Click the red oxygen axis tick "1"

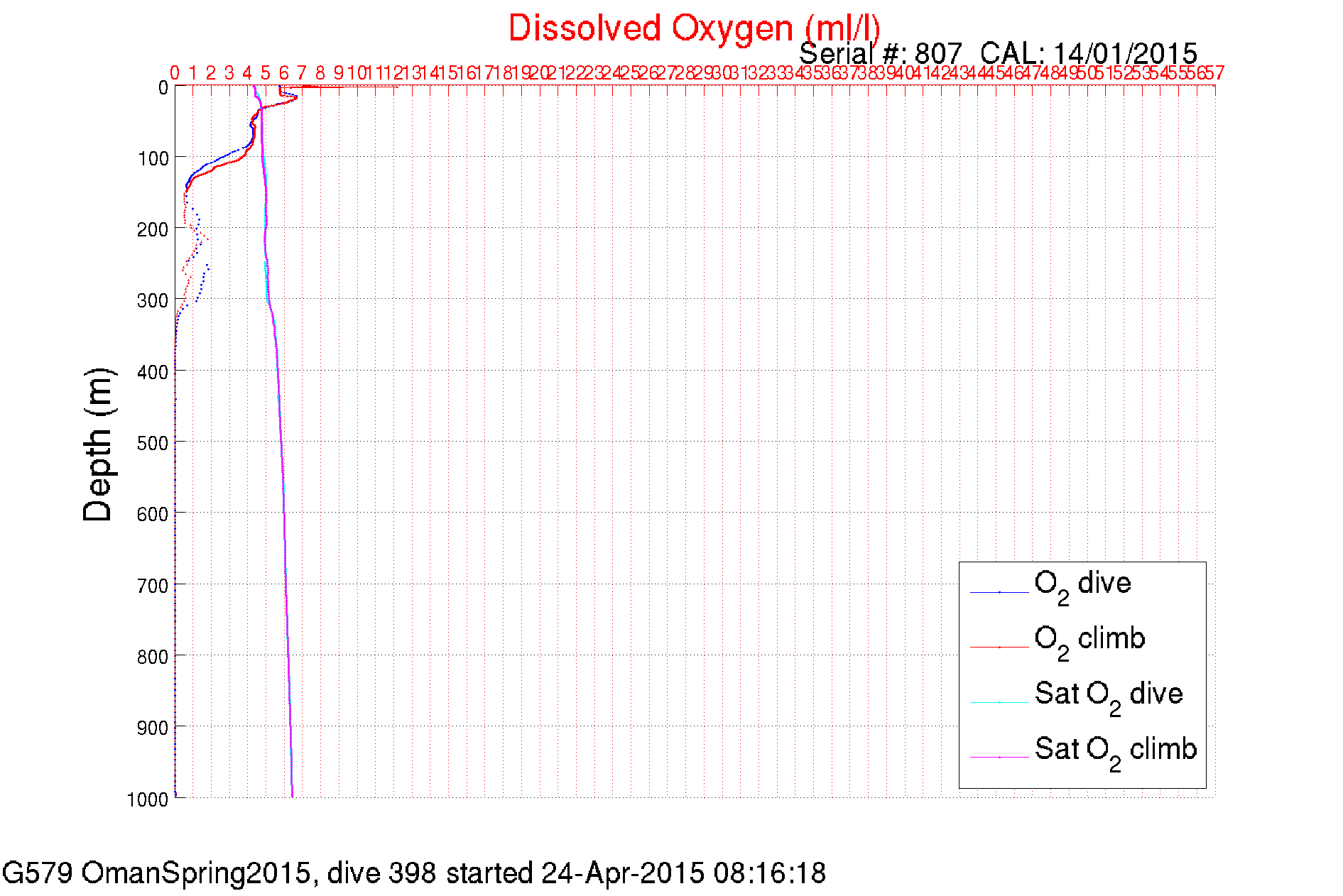193,73
